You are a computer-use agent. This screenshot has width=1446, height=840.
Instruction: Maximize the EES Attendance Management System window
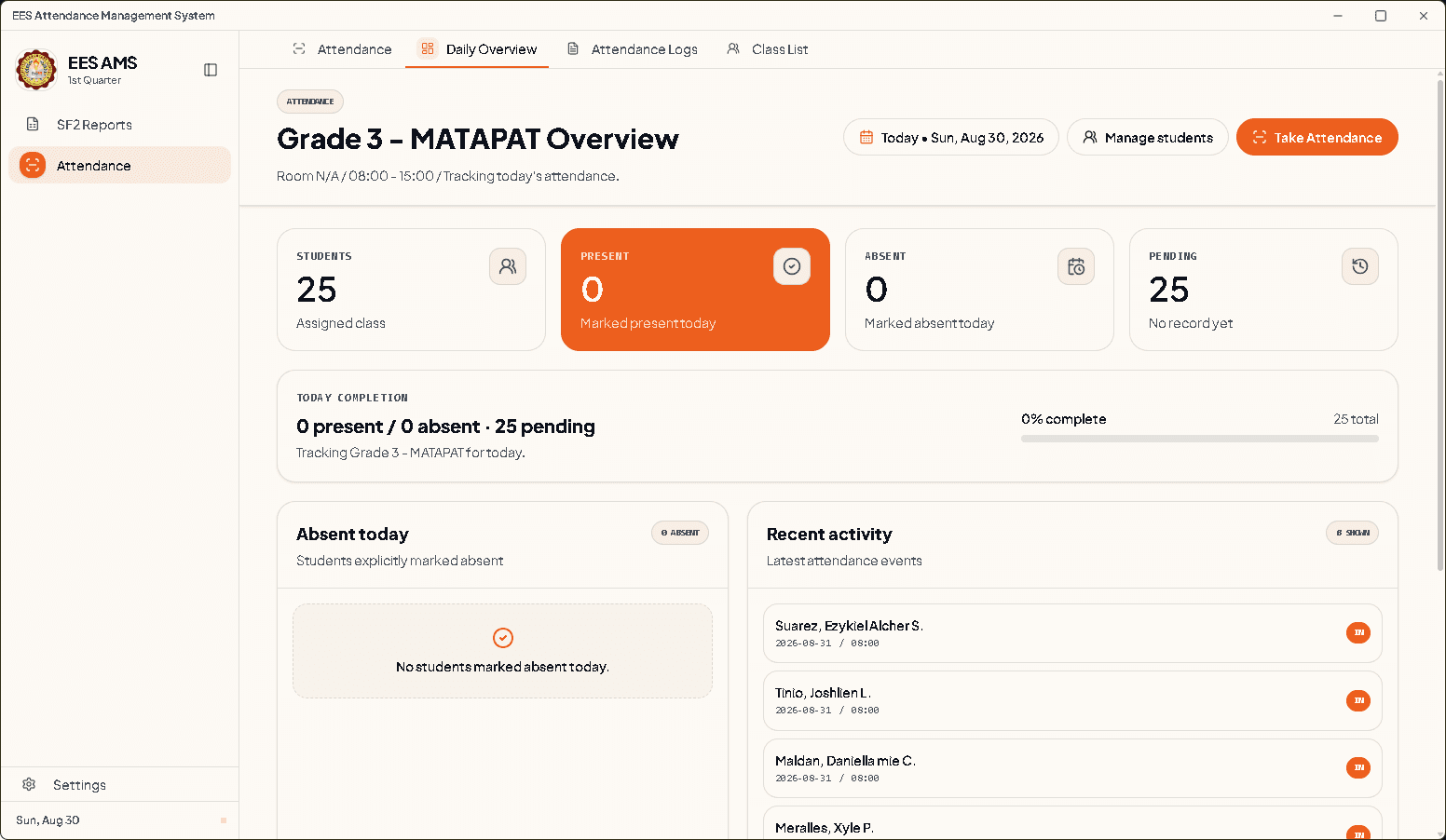[x=1381, y=16]
